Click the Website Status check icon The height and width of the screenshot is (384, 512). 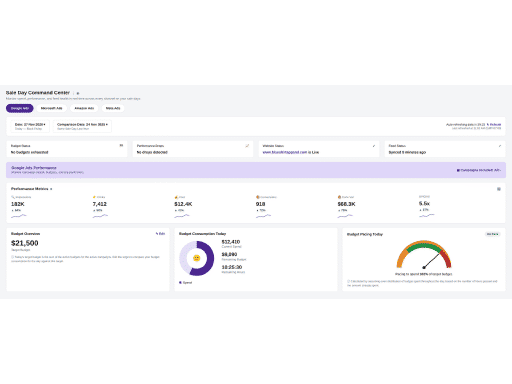tap(374, 146)
